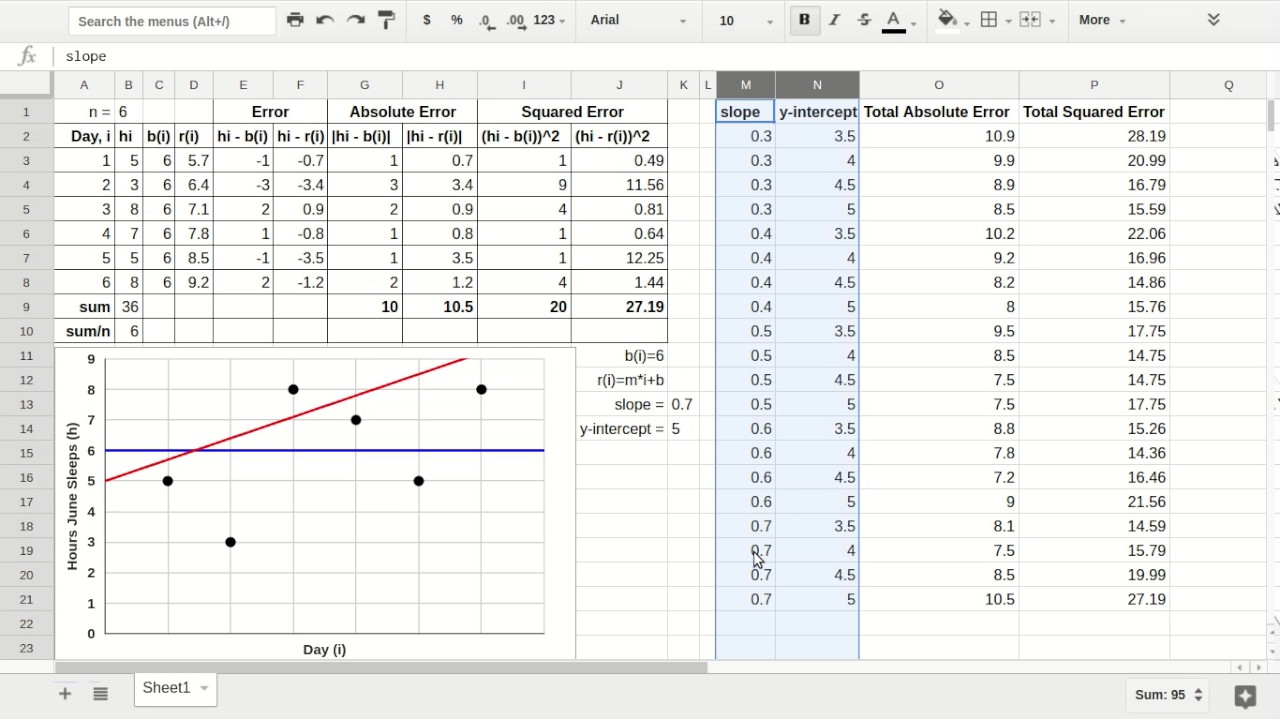
Task: Click the y-intercept header cell N1
Action: 817,112
